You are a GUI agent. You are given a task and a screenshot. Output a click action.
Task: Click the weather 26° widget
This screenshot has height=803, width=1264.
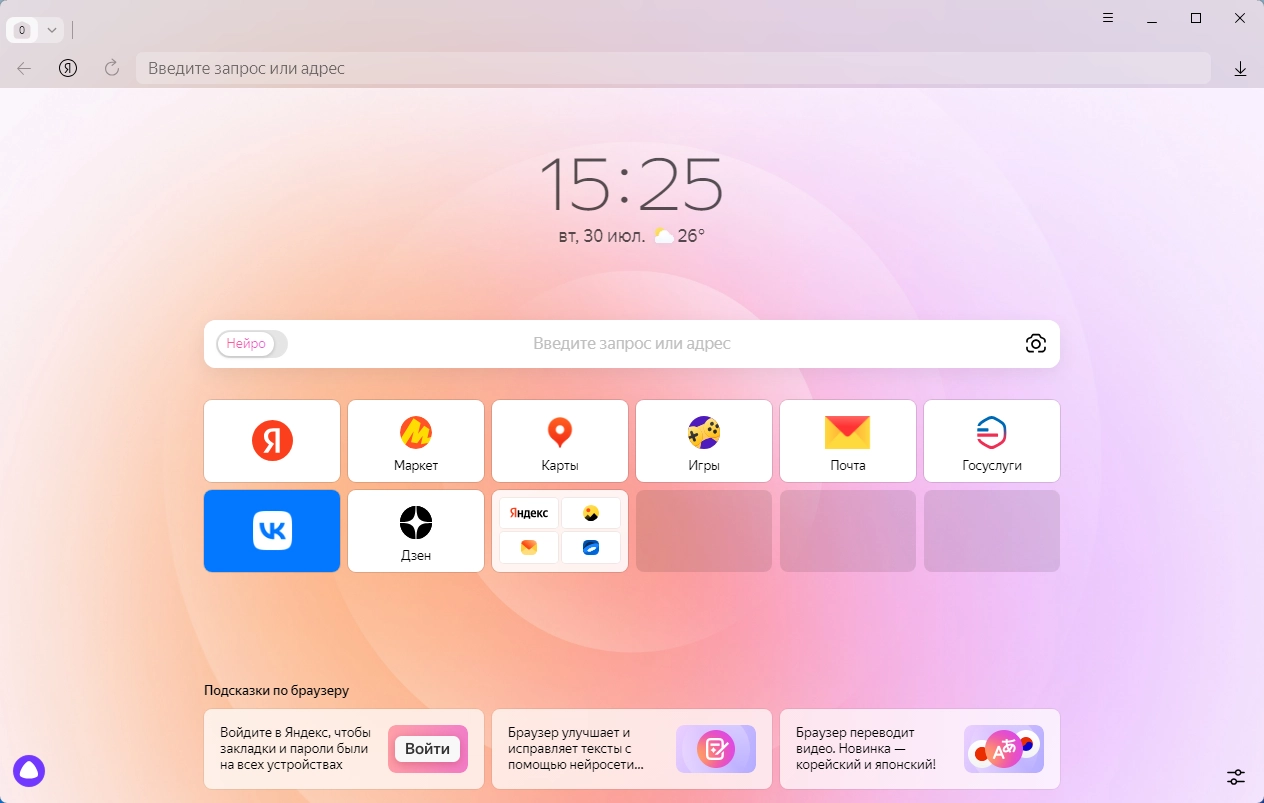[x=680, y=236]
